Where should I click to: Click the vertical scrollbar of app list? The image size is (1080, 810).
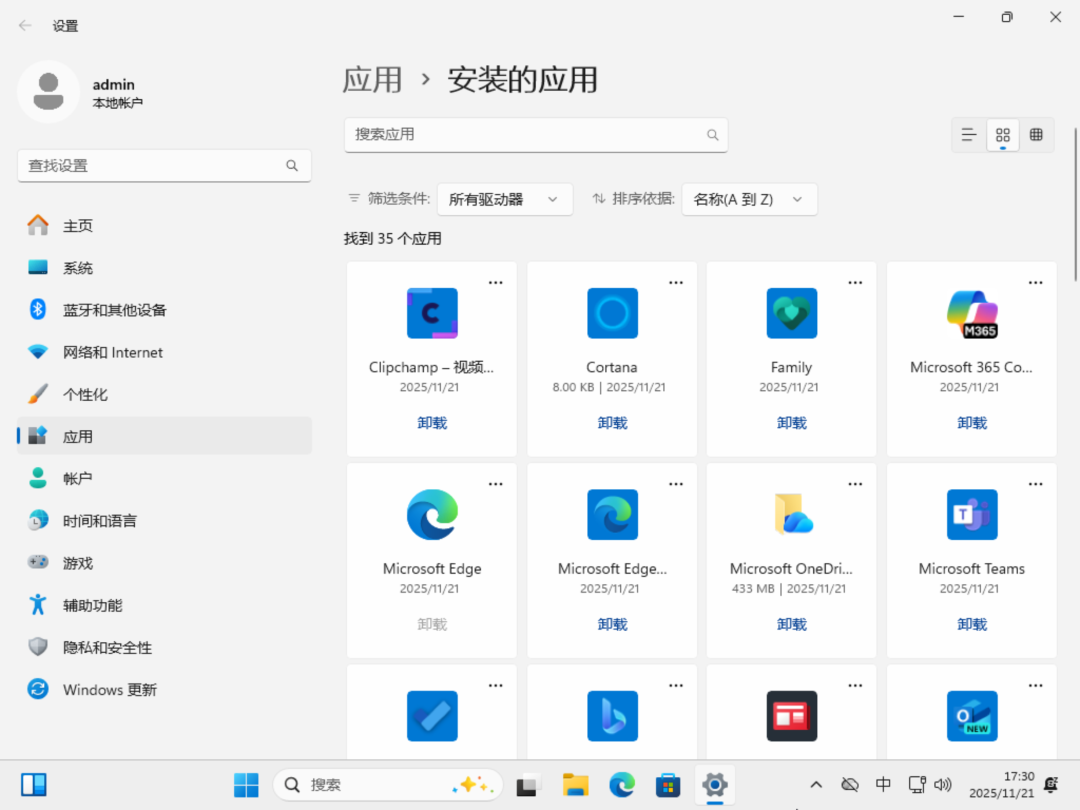coord(1075,205)
